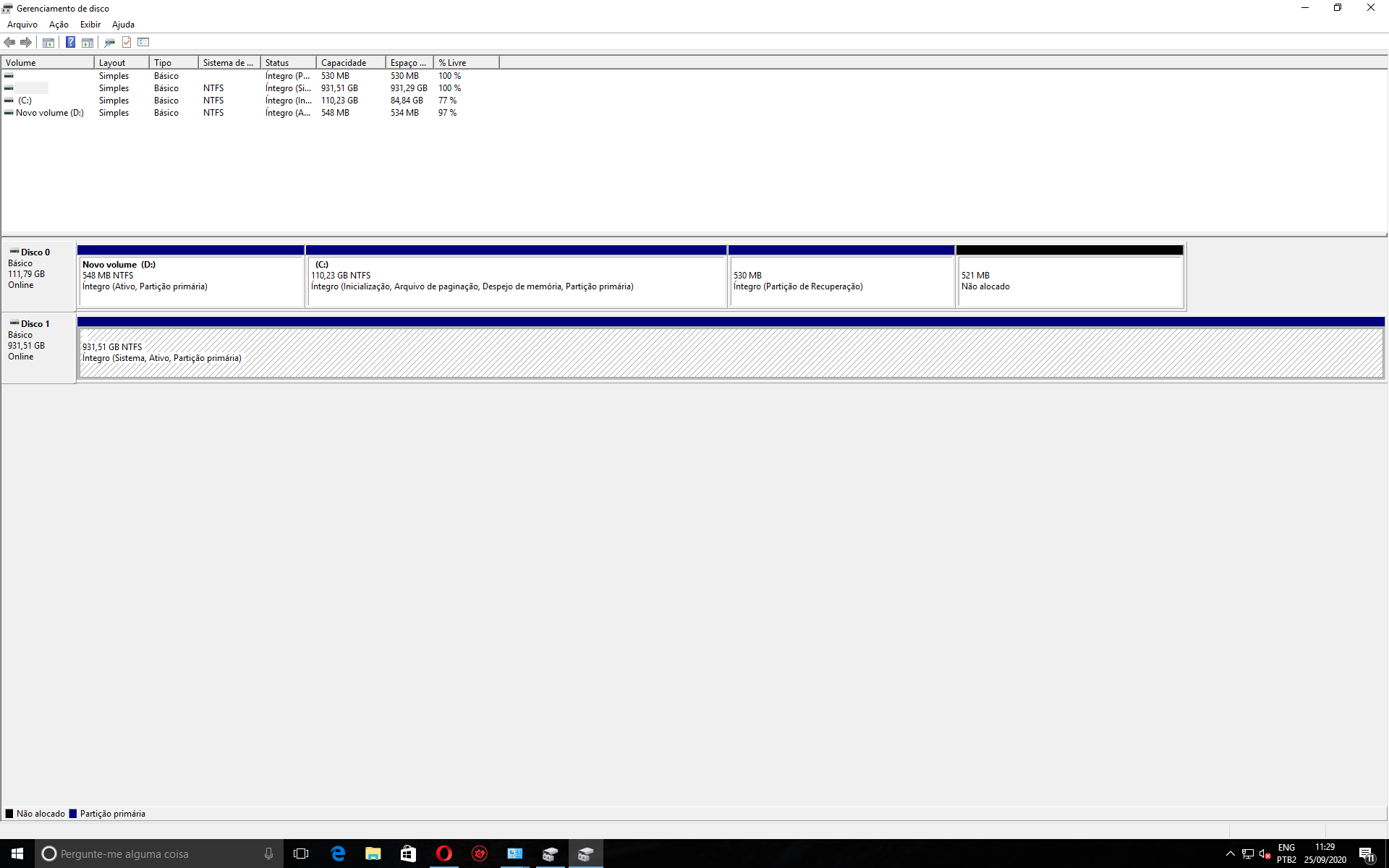Sort by the Espaço column header

pos(409,63)
